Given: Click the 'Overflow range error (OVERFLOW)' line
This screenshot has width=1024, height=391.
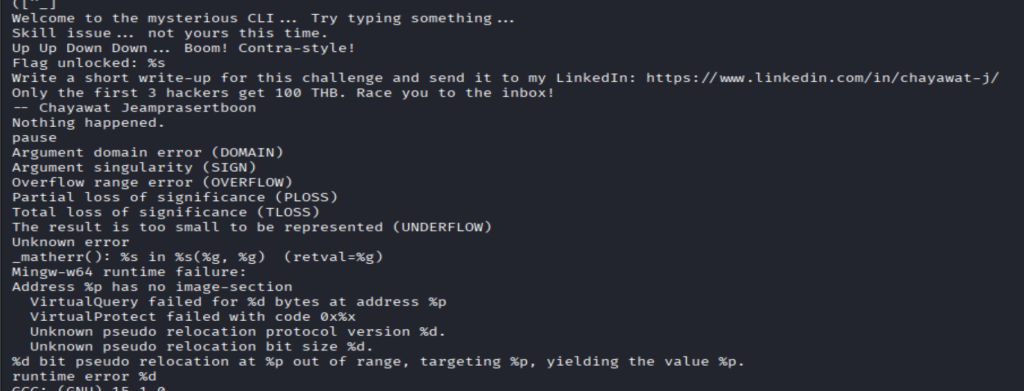Looking at the screenshot, I should tap(152, 183).
